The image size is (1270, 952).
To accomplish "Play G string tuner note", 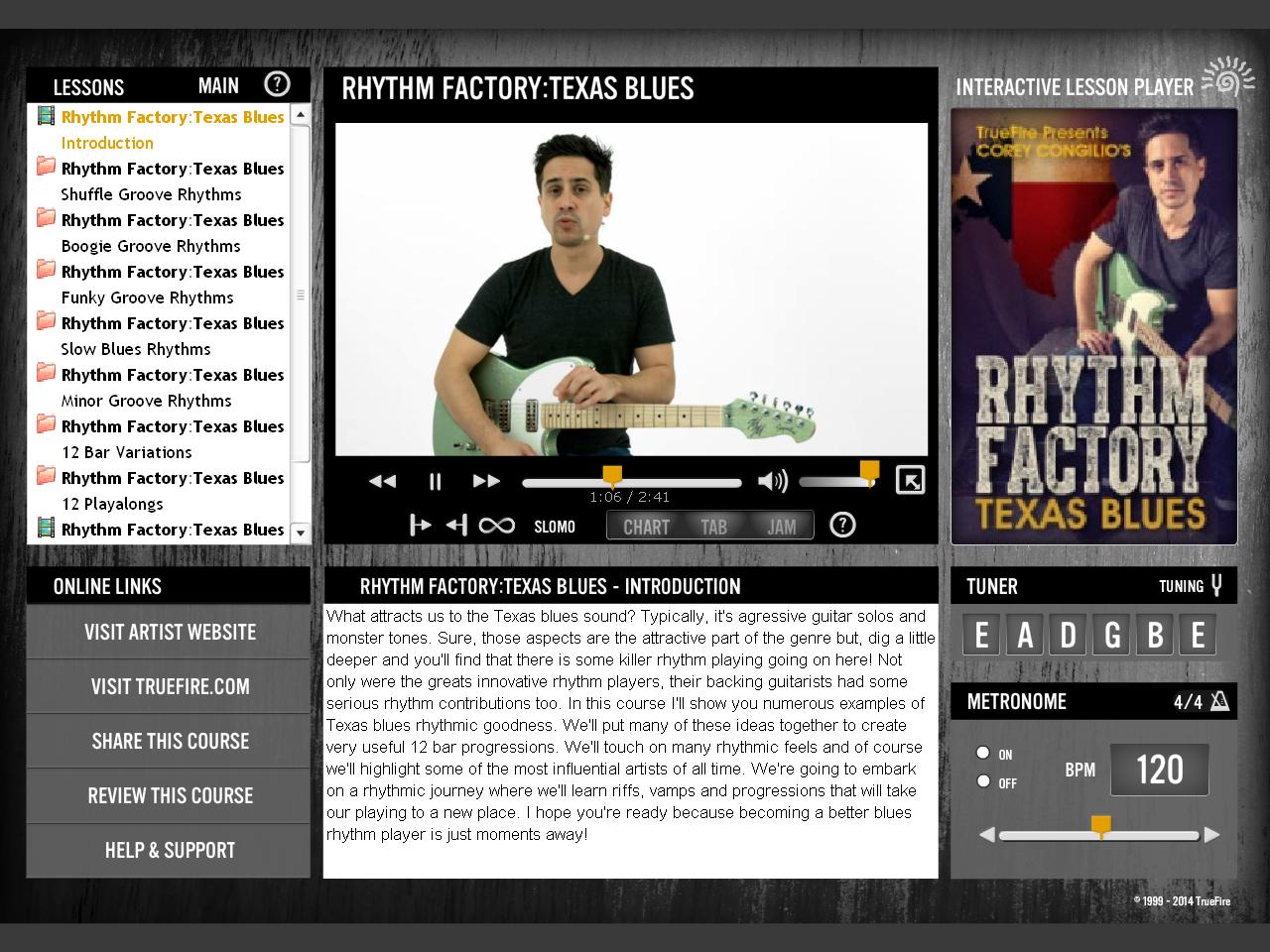I will [x=1112, y=635].
